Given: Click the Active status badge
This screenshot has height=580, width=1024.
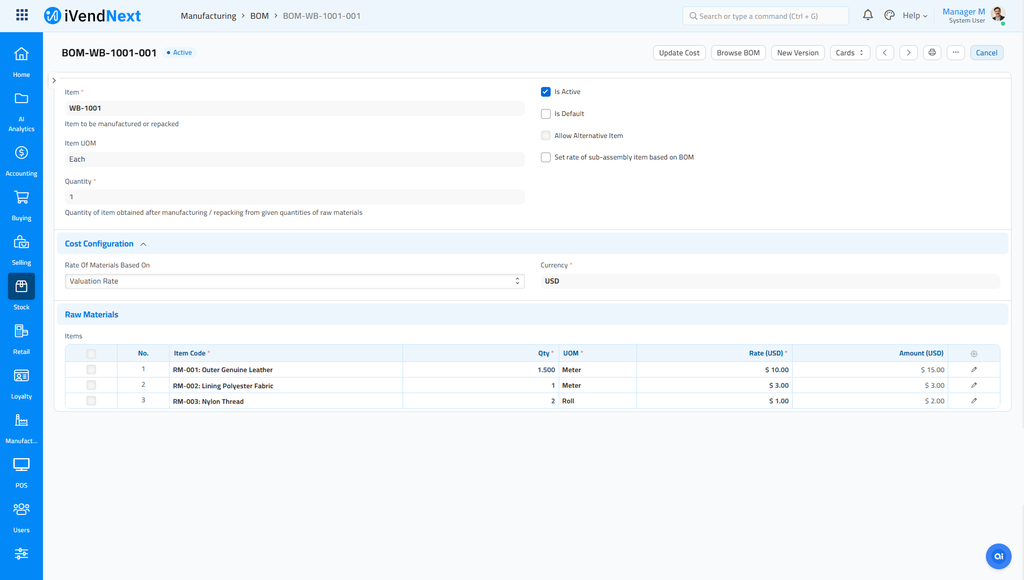Looking at the screenshot, I should tap(179, 52).
